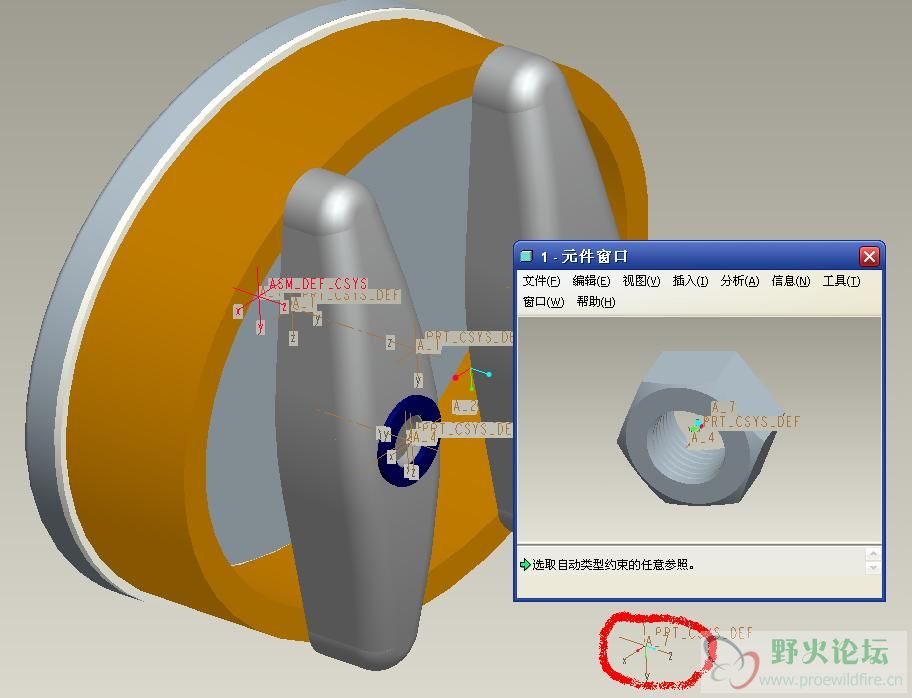Open the 视图(V) menu
The height and width of the screenshot is (698, 912).
click(x=641, y=281)
